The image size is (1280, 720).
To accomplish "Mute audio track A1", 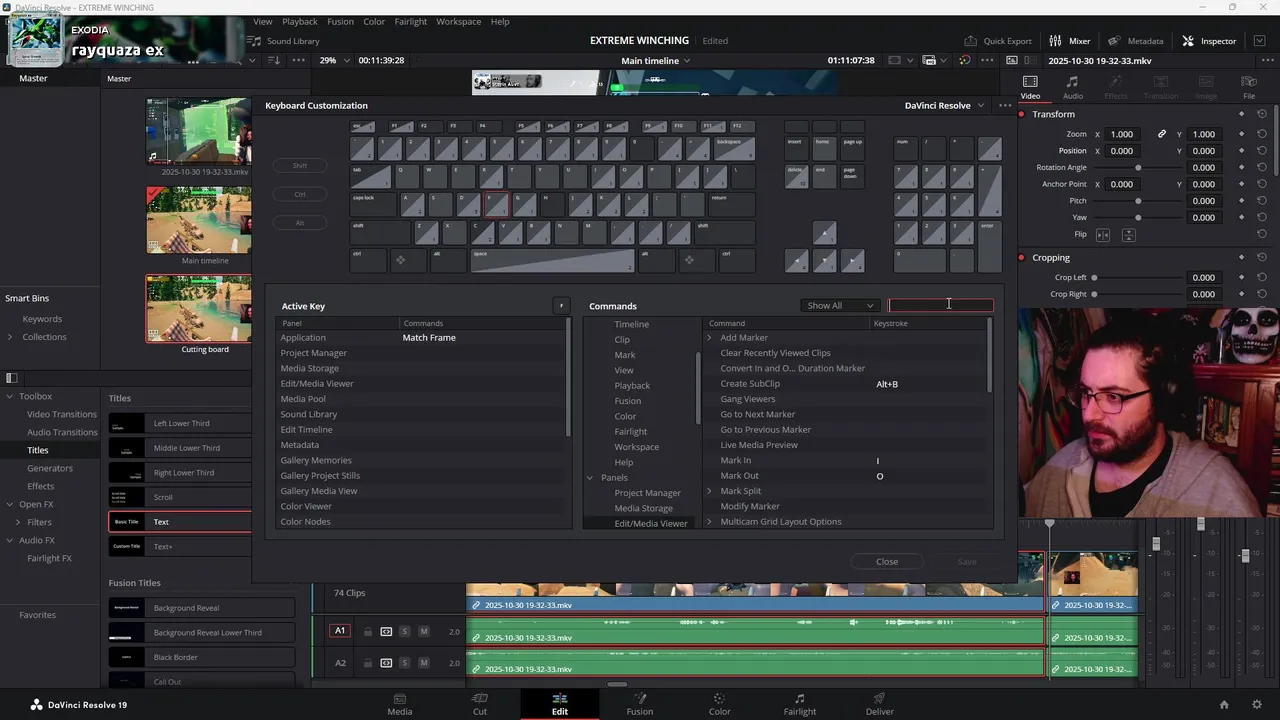I will coord(423,631).
